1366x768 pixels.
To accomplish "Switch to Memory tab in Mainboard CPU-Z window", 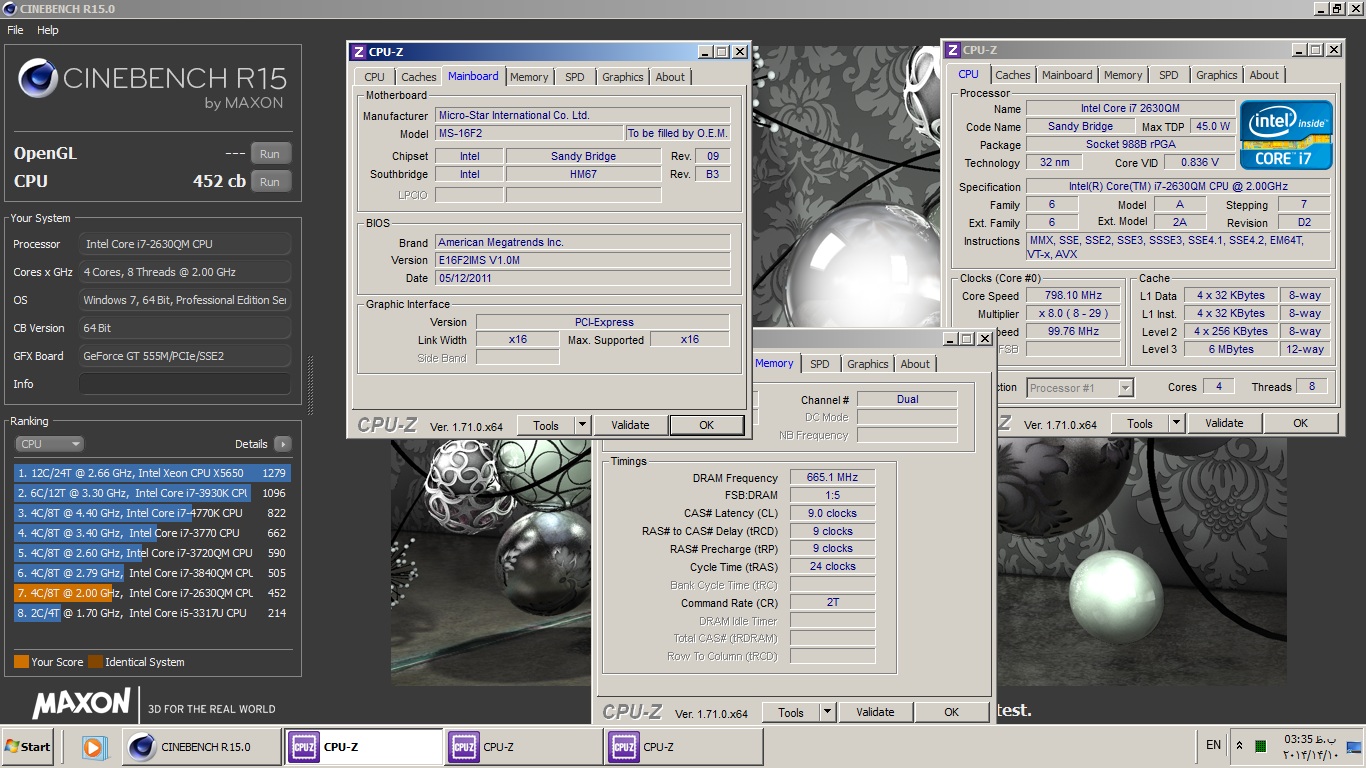I will [529, 77].
